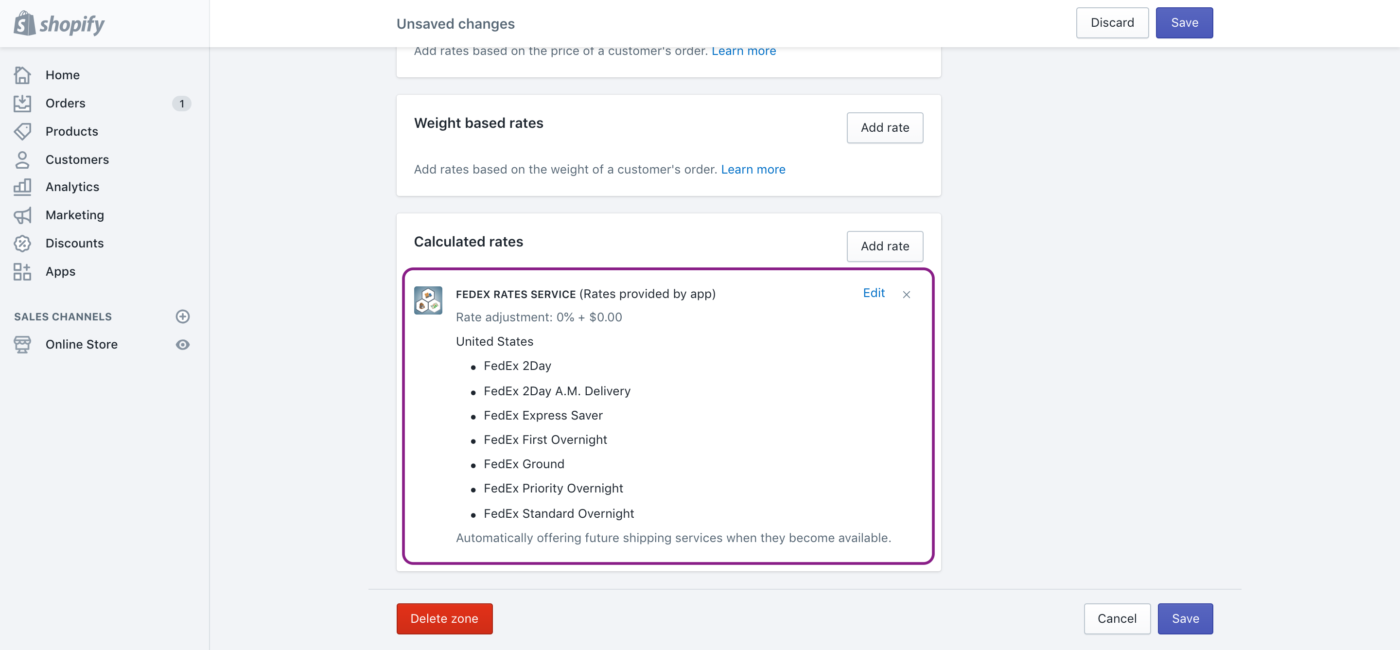
Task: Open the Customers page
Action: [x=74, y=159]
